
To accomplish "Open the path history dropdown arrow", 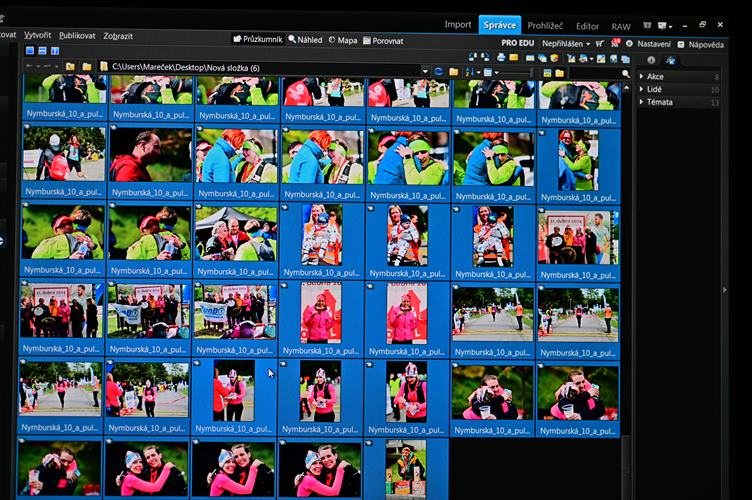I will click(x=425, y=71).
